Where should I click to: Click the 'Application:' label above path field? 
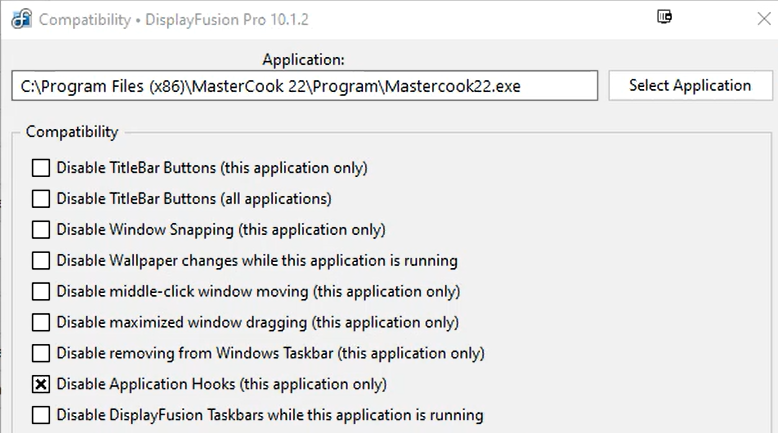coord(303,60)
